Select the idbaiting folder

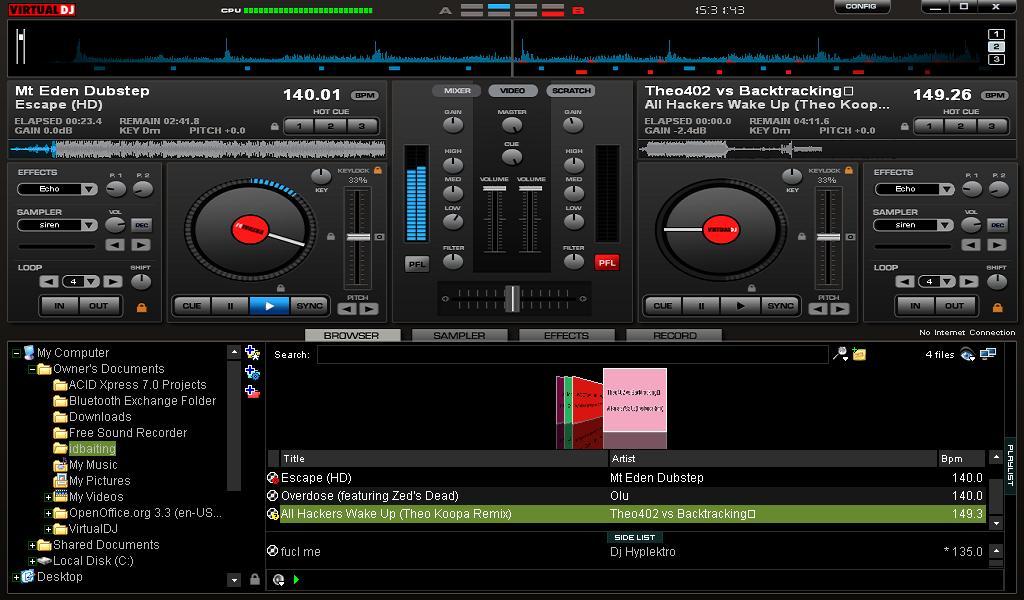tap(92, 449)
